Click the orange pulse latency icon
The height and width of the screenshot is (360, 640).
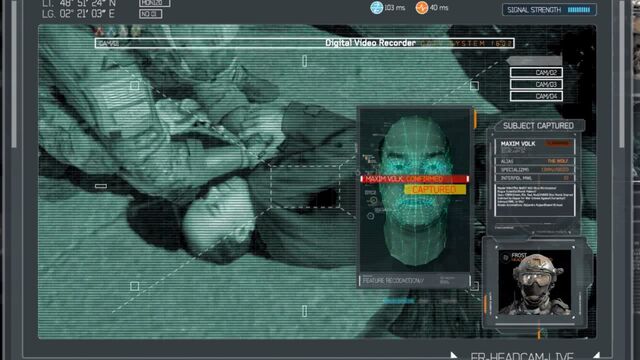point(422,7)
